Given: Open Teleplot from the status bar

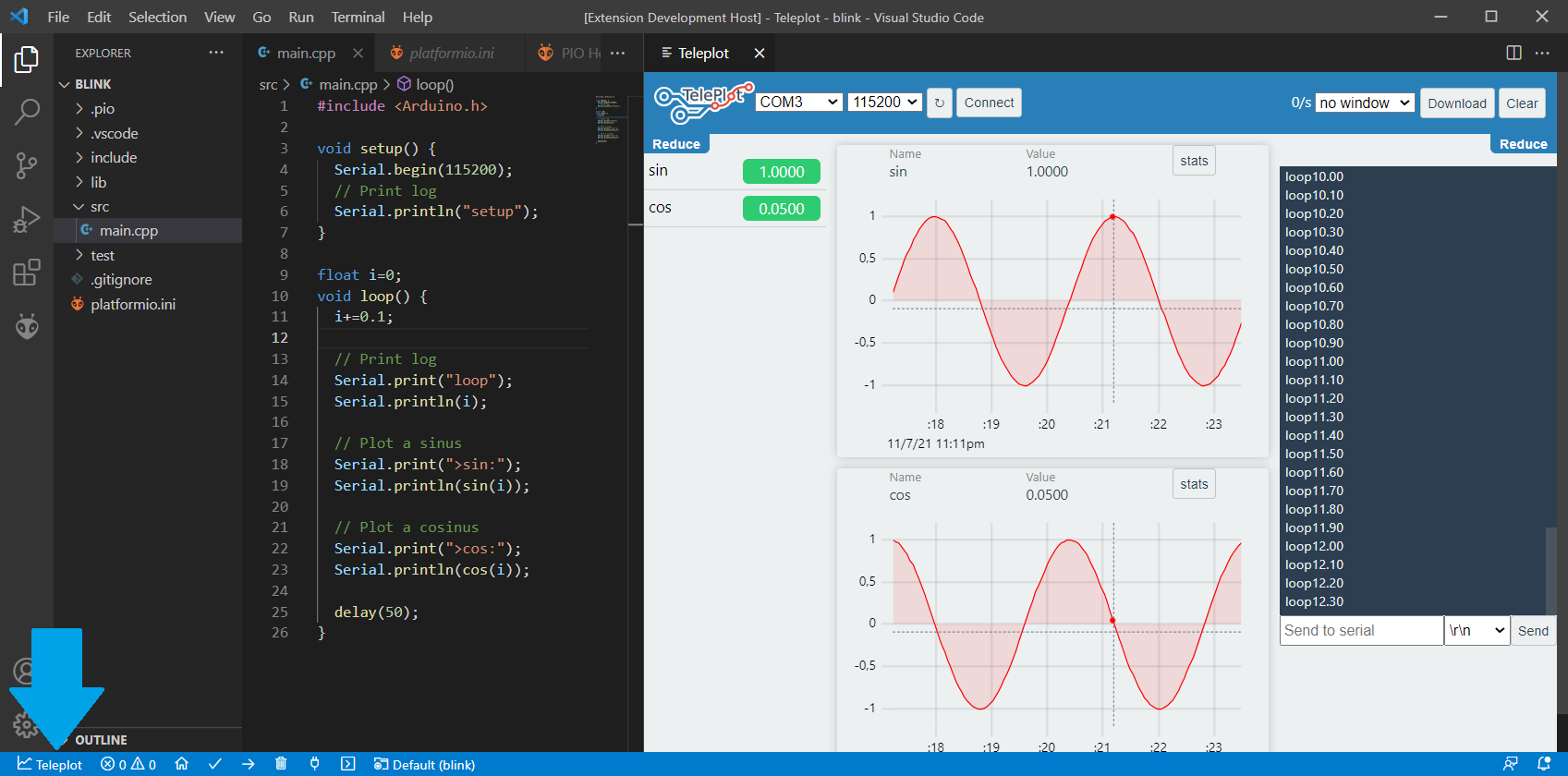Looking at the screenshot, I should click(x=50, y=764).
